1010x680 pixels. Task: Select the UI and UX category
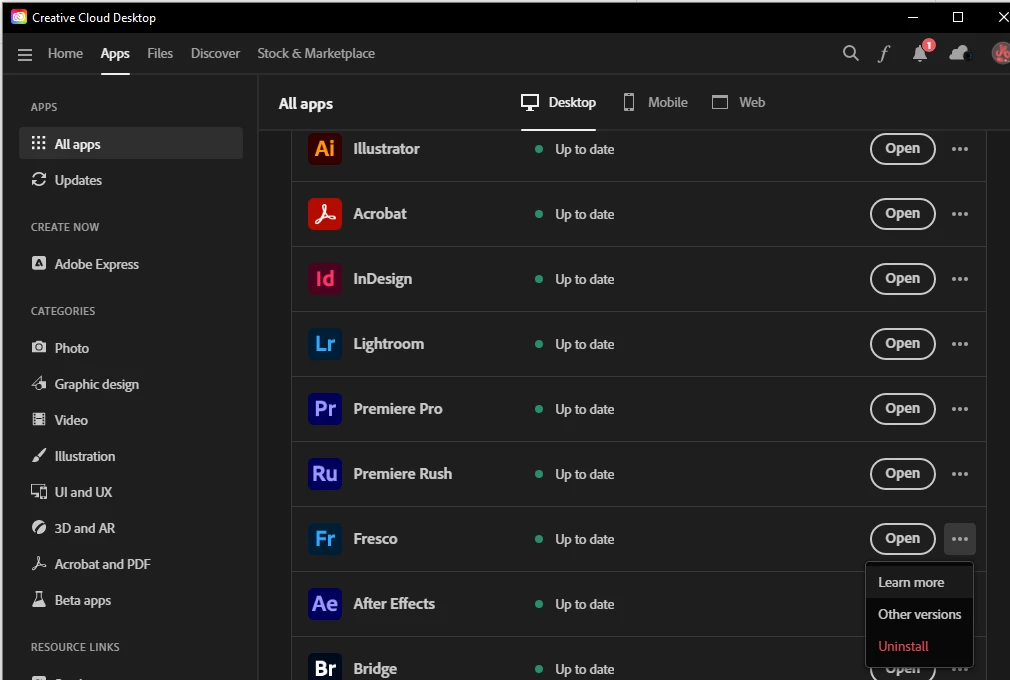(x=71, y=492)
